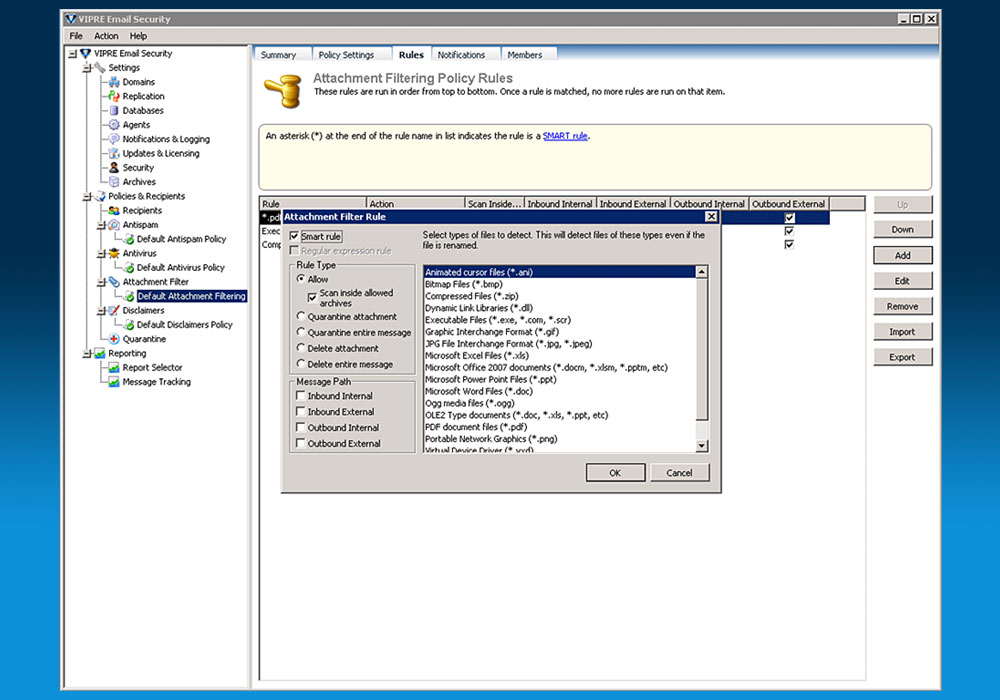This screenshot has height=700, width=1000.
Task: Collapse the Antispam tree node
Action: pos(101,226)
